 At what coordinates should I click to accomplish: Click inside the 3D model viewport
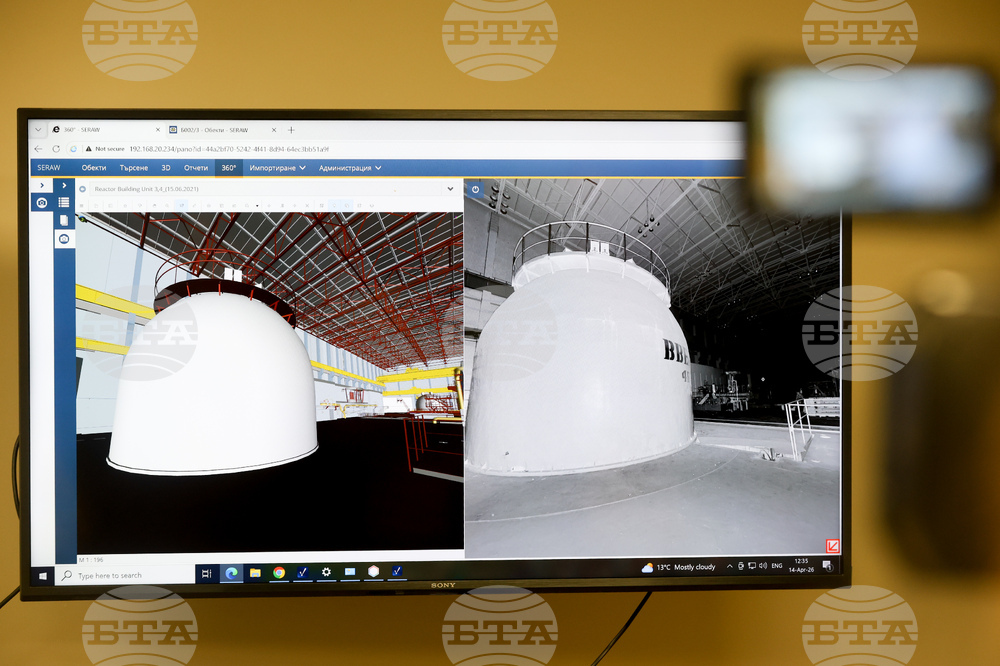(x=270, y=381)
